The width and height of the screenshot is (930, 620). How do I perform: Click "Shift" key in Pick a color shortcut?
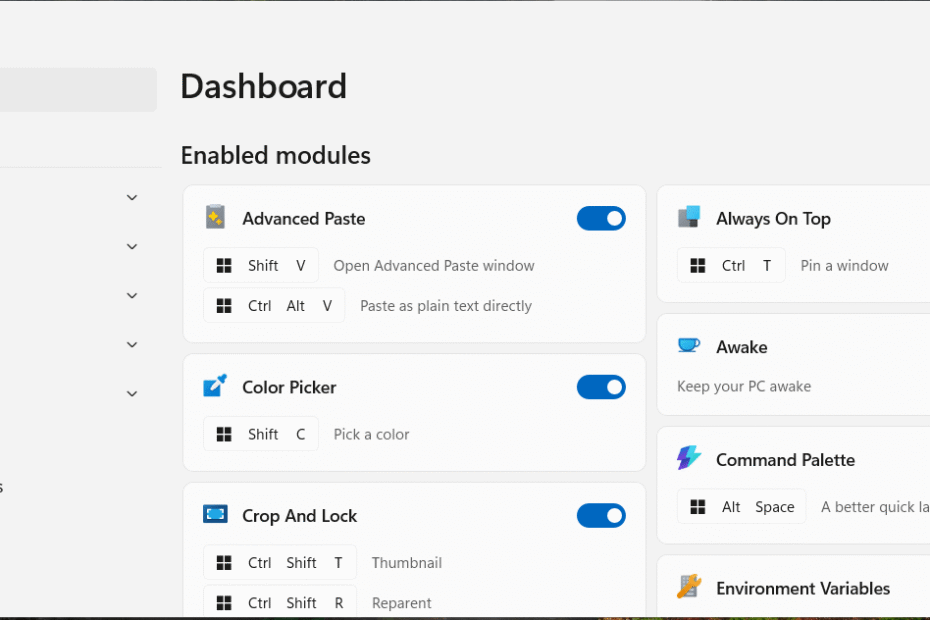click(x=263, y=434)
